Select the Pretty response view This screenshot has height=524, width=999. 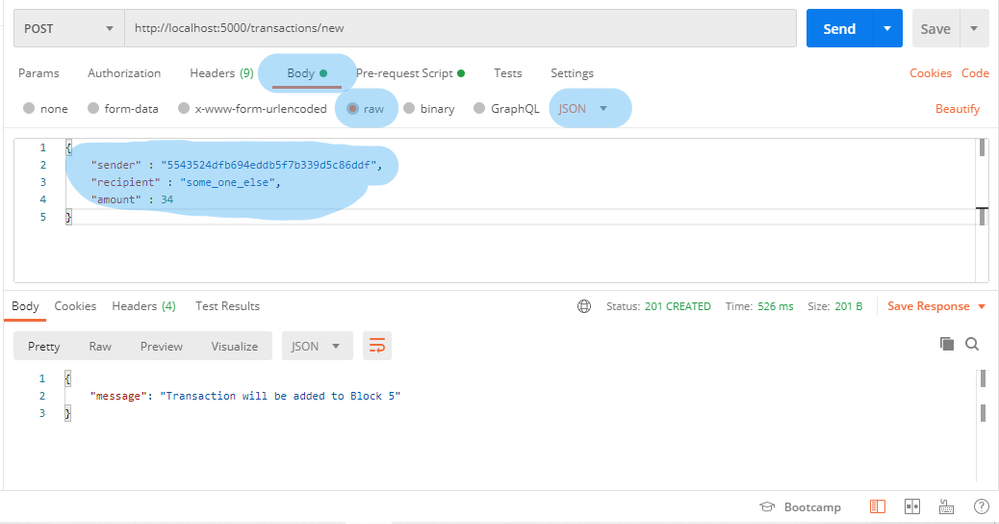(44, 346)
